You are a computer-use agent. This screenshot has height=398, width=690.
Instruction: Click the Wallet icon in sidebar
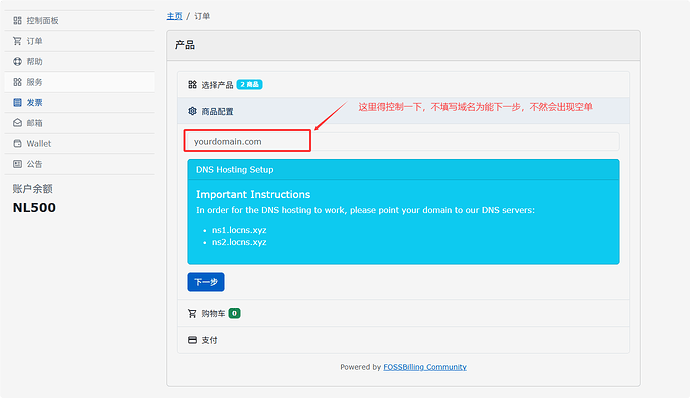17,144
